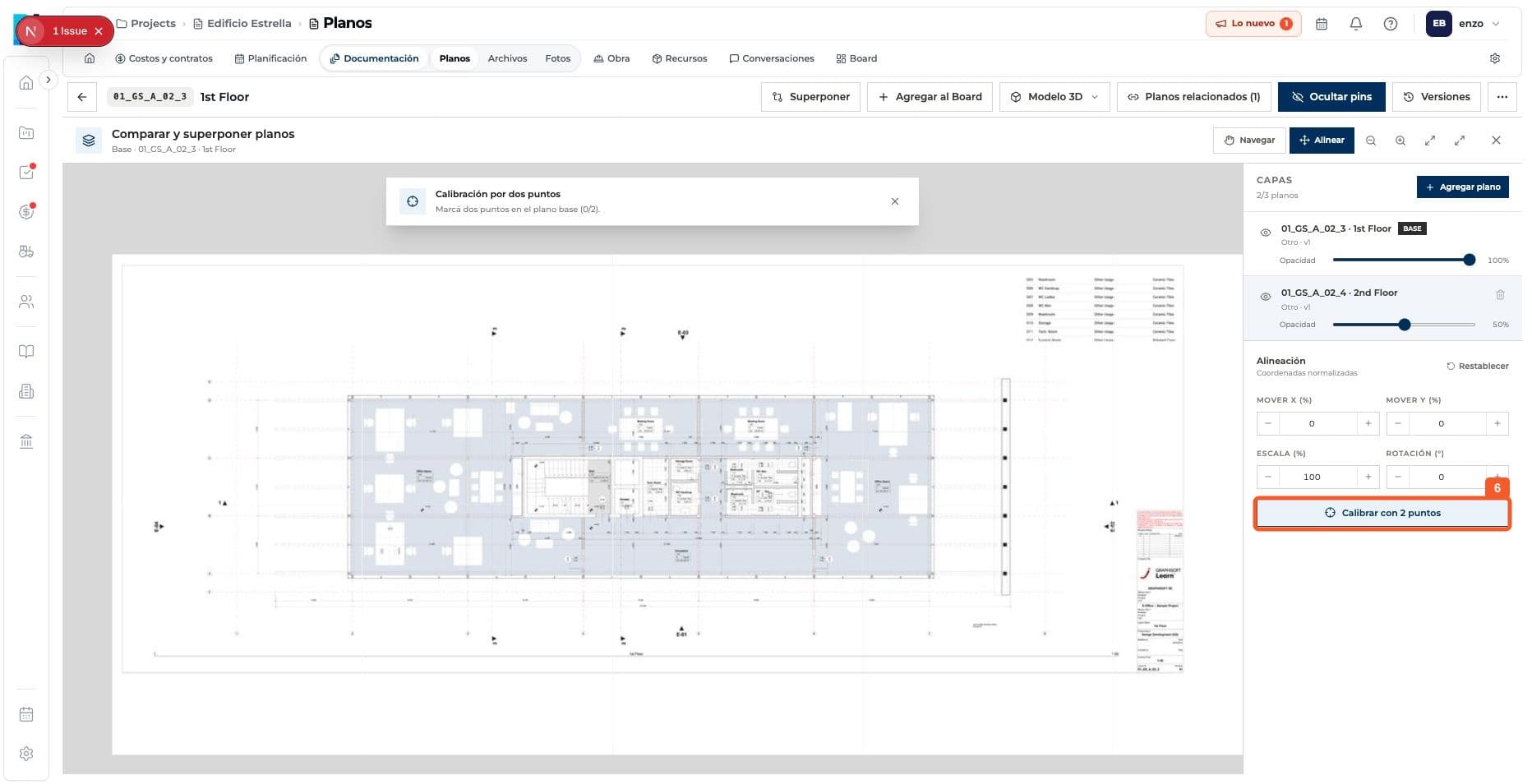
Task: Close the Comparar y superponer planos panel
Action: click(1496, 141)
